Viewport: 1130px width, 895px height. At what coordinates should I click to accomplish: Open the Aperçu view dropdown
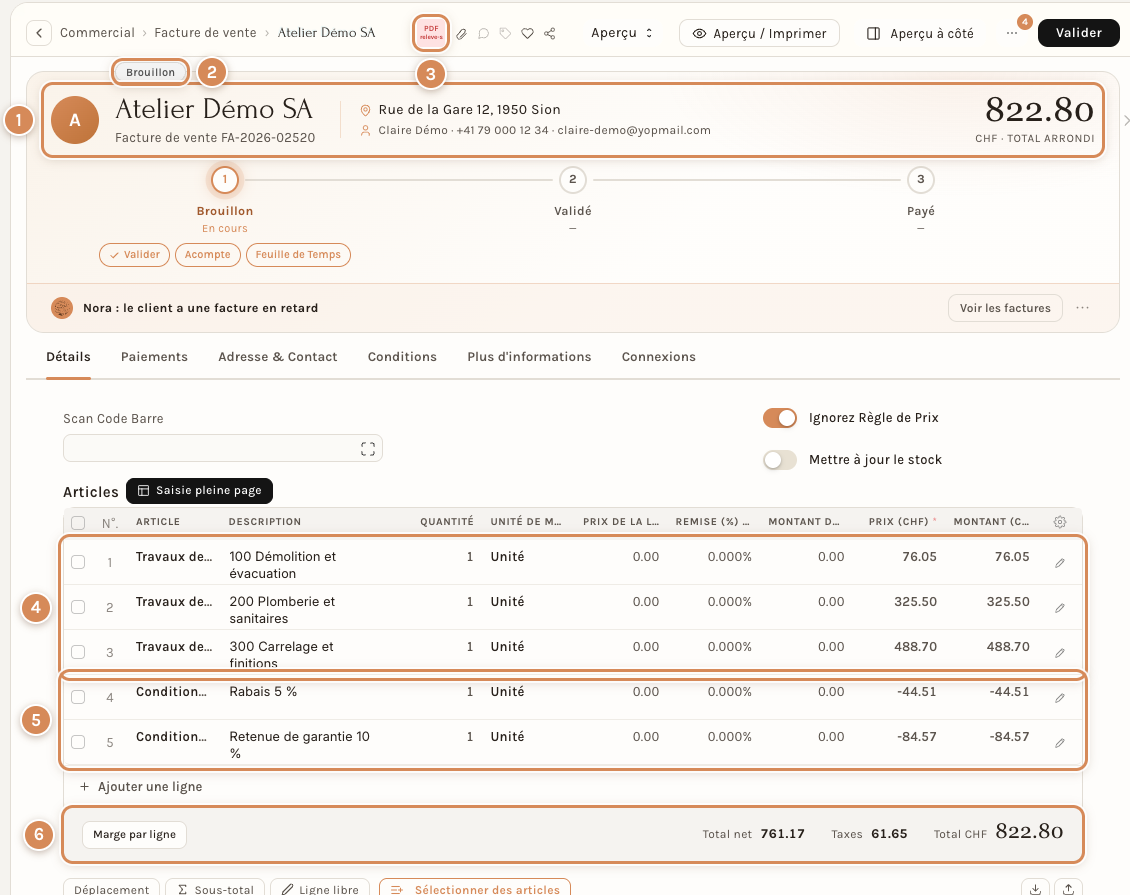coord(621,33)
